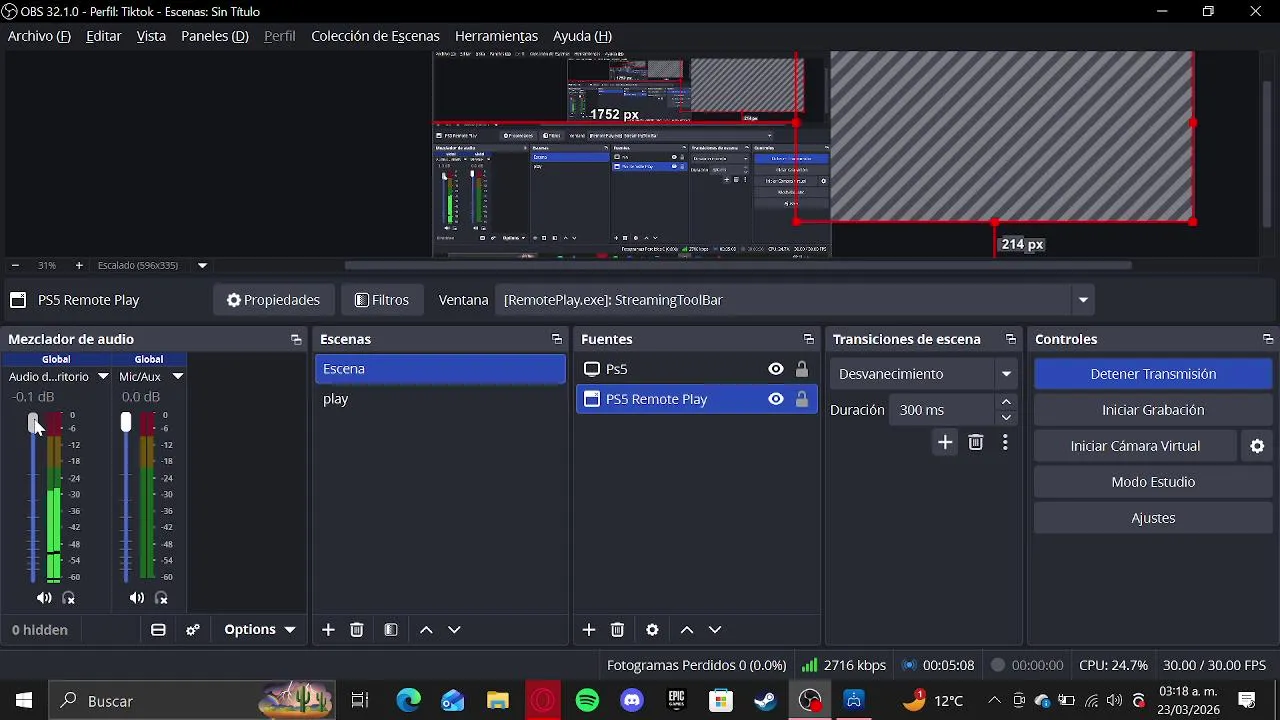The image size is (1280, 720).
Task: Decrease Duración with down stepper arrow
Action: (1006, 417)
